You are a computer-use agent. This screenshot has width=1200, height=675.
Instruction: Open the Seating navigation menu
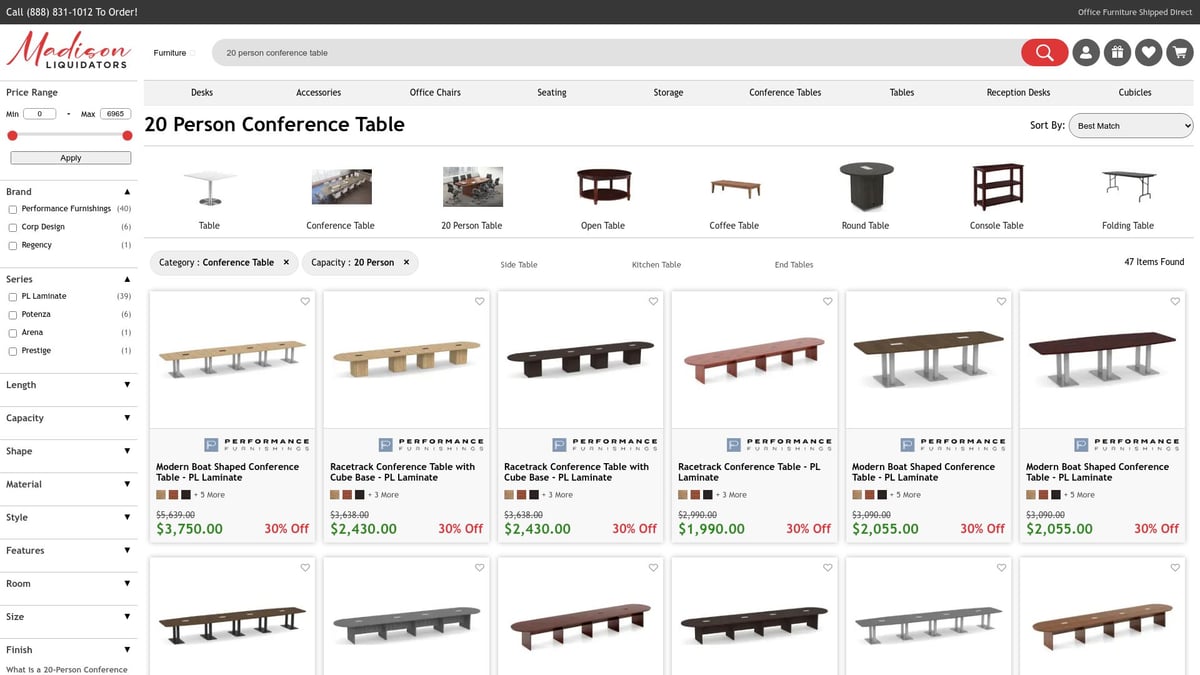(551, 91)
